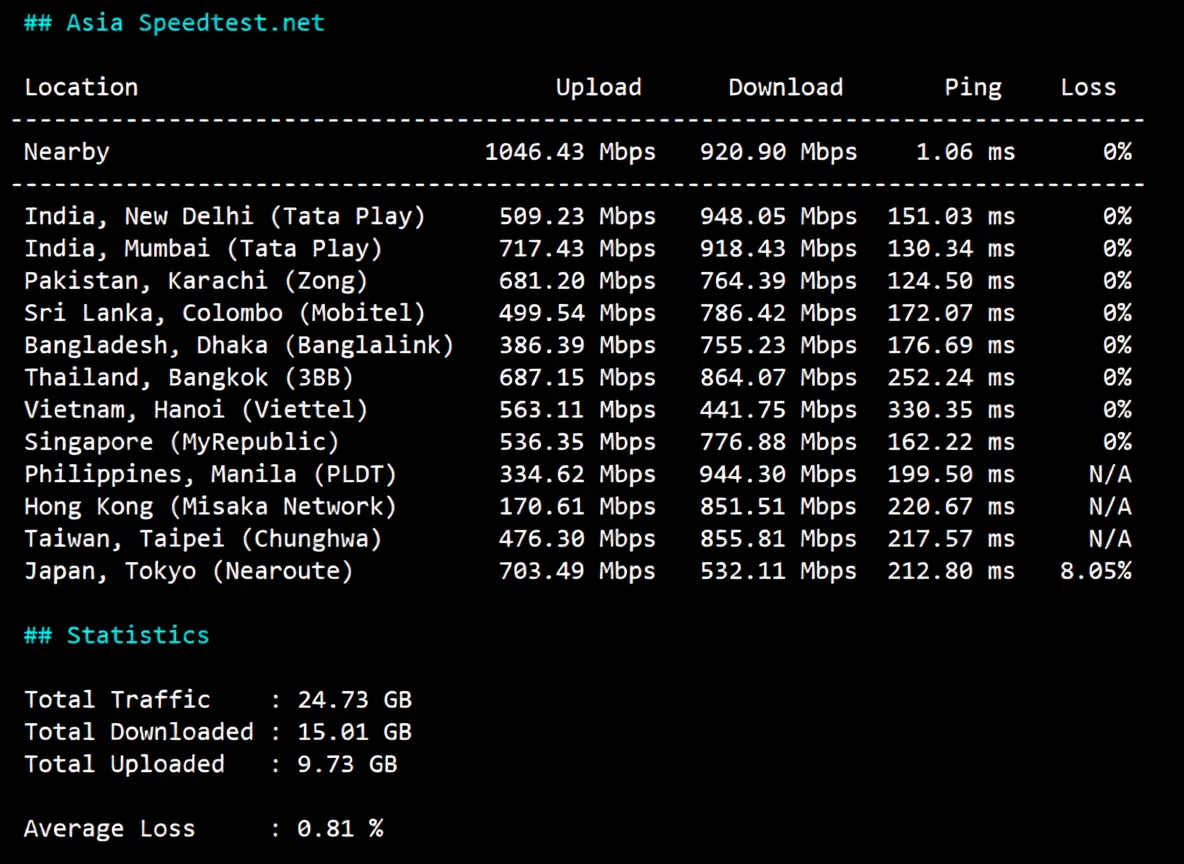The image size is (1184, 864).
Task: Click Manila download value 944.30 Mbps
Action: [779, 474]
